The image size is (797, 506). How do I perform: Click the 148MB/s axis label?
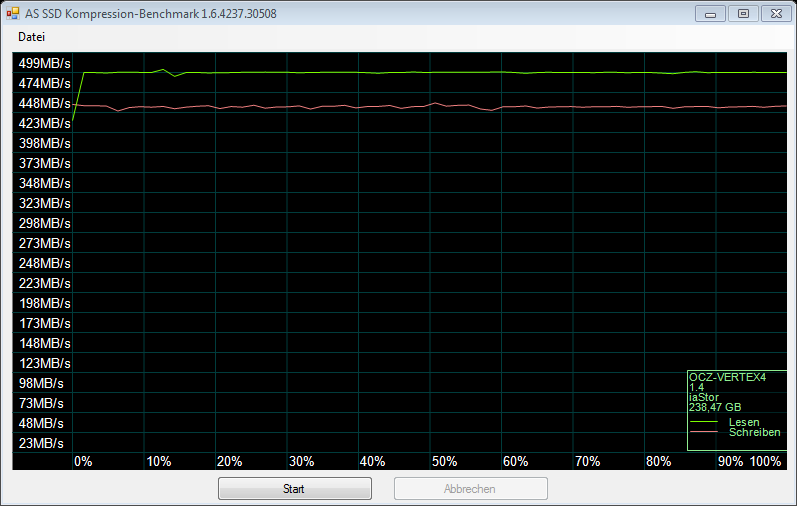45,343
